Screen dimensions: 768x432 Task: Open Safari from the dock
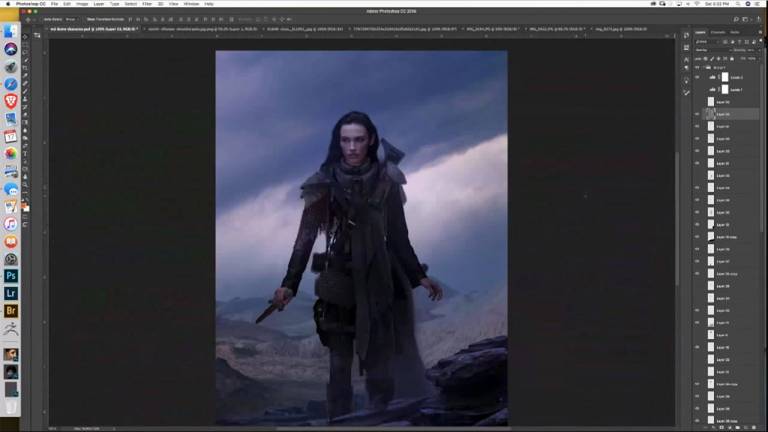pyautogui.click(x=11, y=84)
